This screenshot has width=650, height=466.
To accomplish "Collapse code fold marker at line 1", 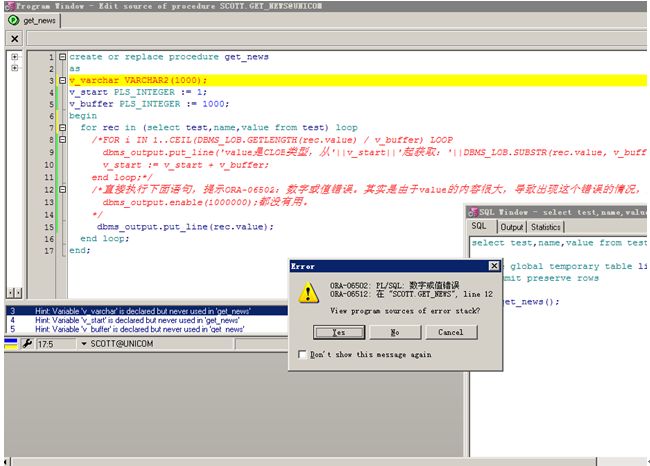I will 62,57.
